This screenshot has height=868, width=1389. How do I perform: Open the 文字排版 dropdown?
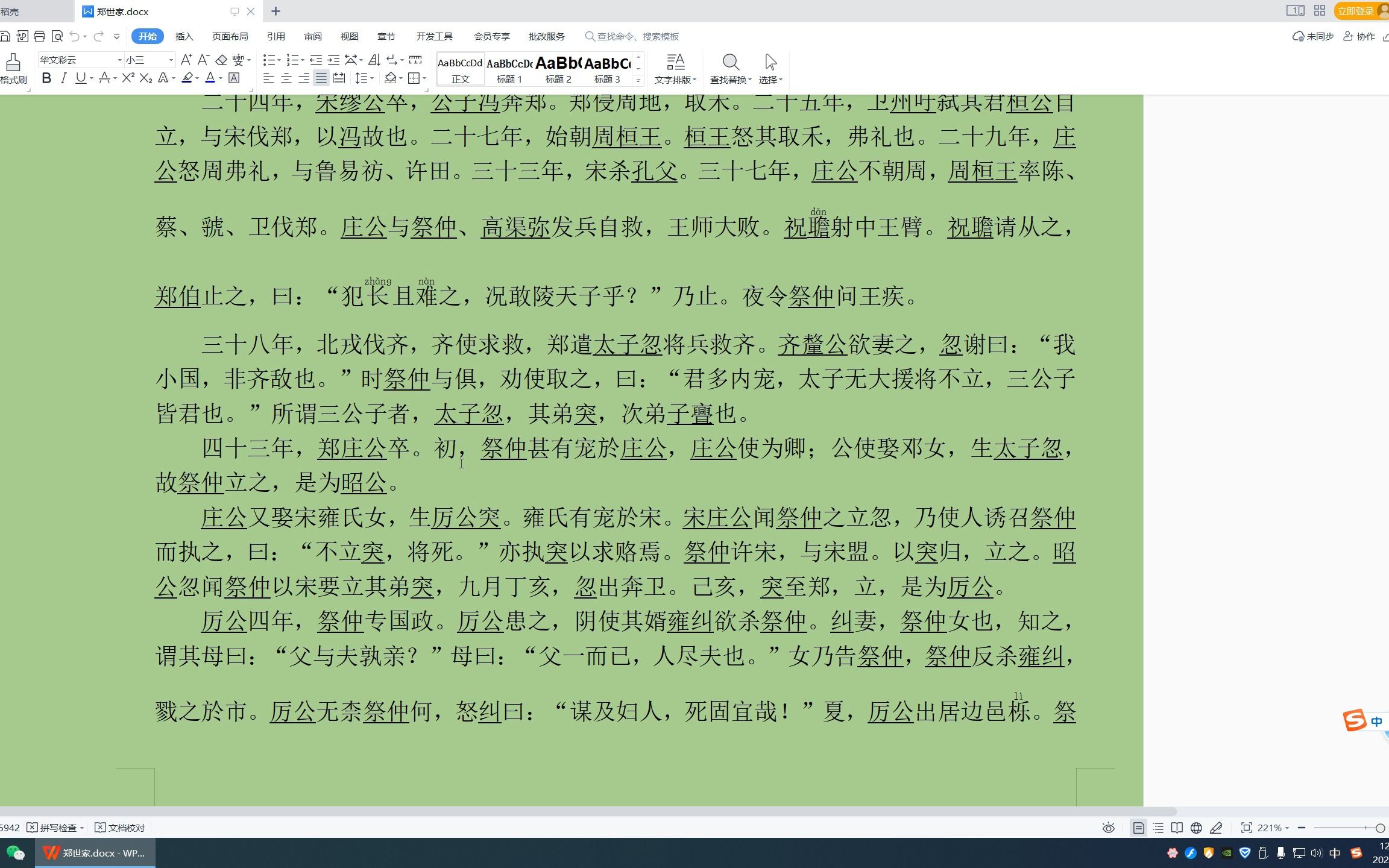click(675, 69)
